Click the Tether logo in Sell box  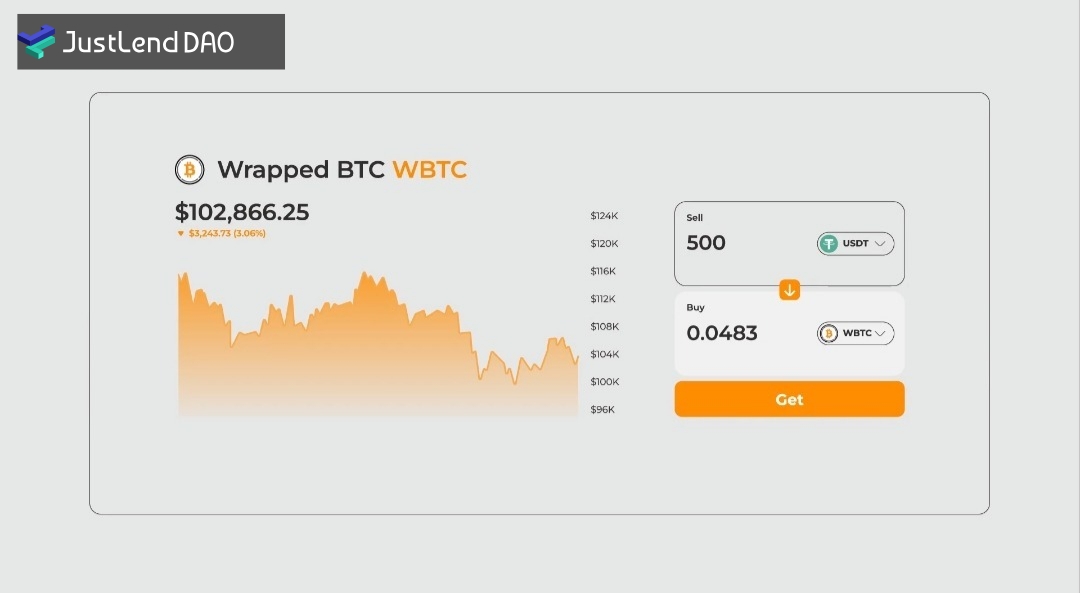[829, 244]
